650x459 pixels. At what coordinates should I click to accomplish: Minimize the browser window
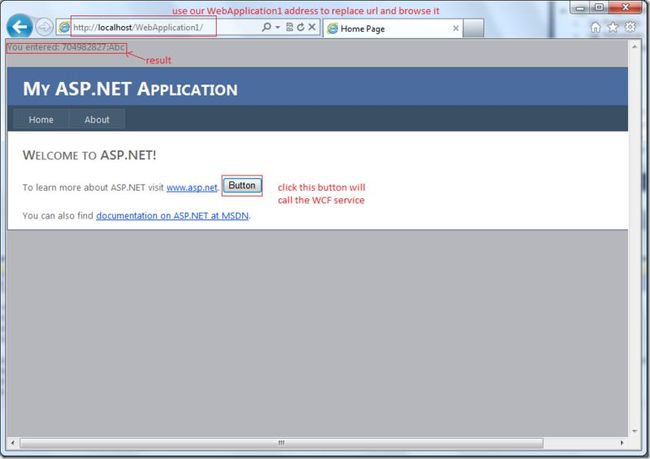click(x=580, y=7)
